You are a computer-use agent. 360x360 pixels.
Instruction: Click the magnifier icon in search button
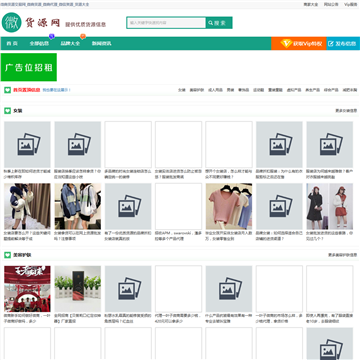211,23
